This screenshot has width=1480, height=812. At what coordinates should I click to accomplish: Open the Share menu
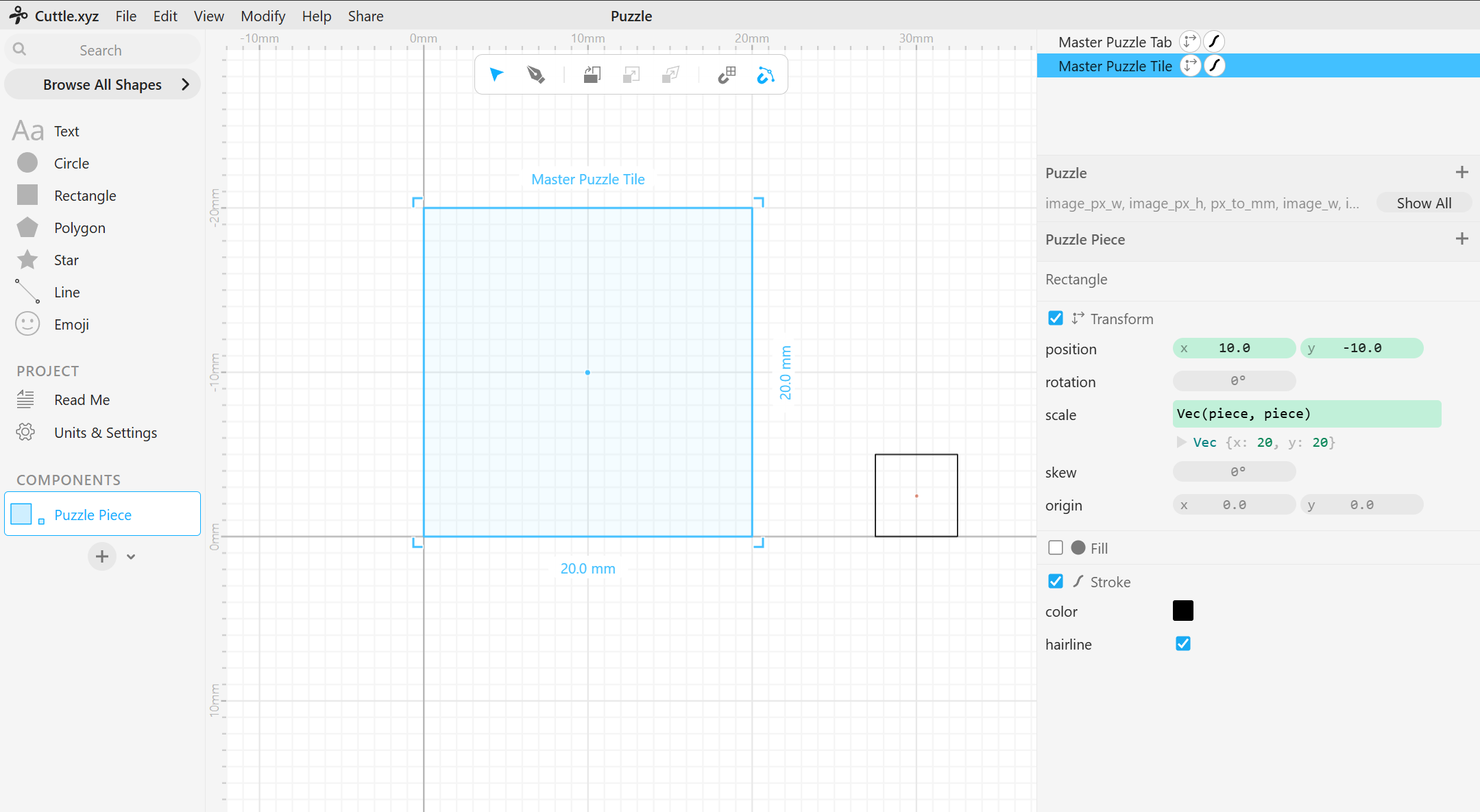click(x=365, y=16)
